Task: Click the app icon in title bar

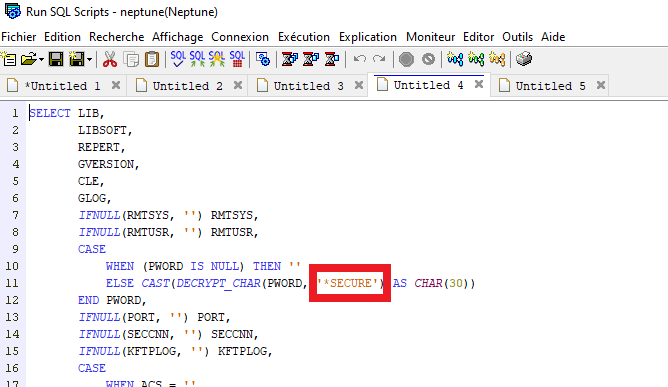Action: point(12,11)
